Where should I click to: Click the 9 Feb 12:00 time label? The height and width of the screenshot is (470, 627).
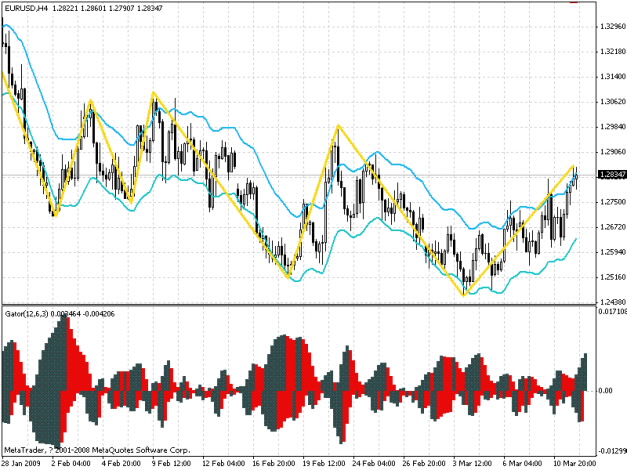(171, 463)
